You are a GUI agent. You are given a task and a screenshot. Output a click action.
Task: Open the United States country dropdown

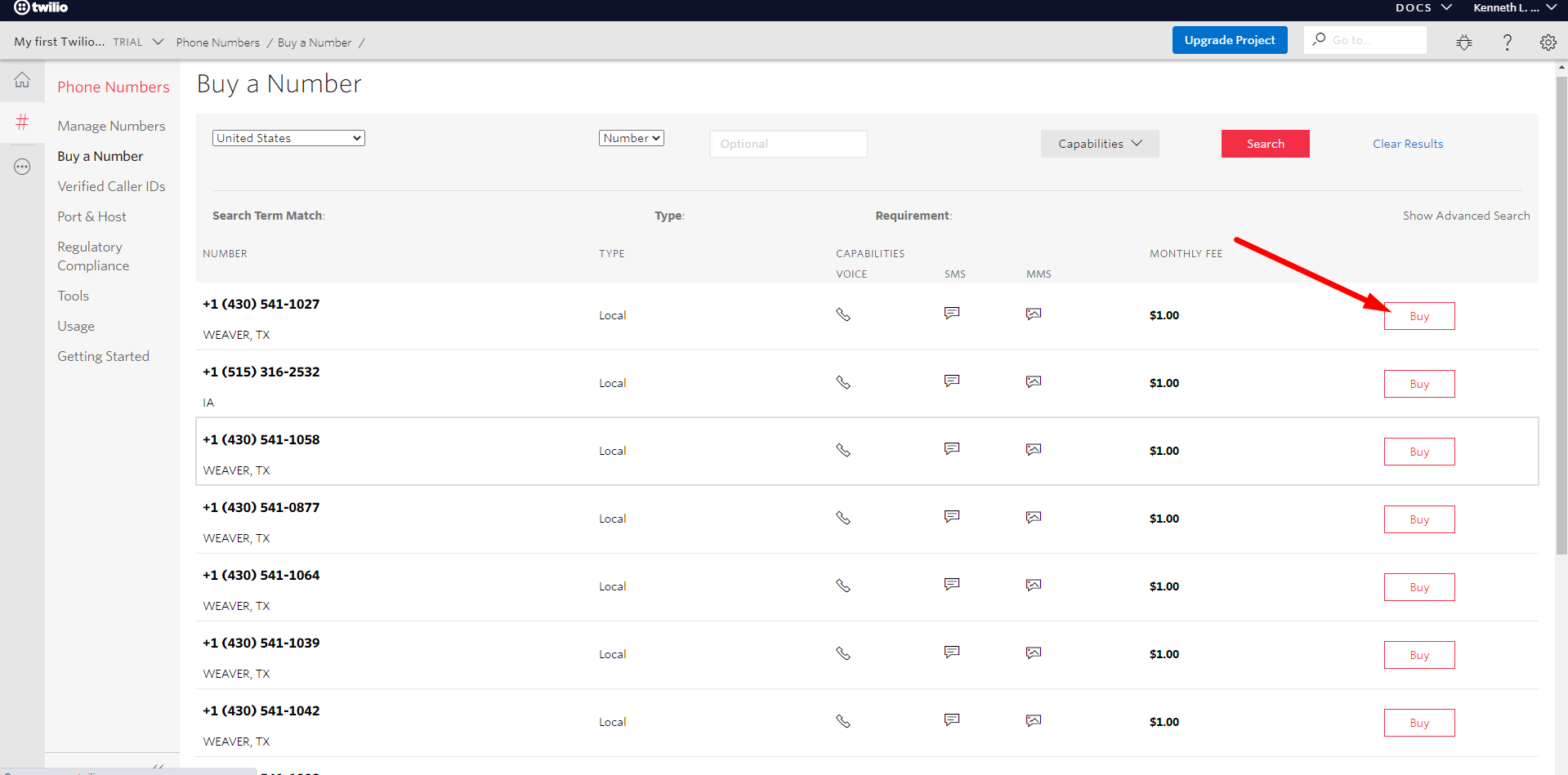click(x=288, y=138)
